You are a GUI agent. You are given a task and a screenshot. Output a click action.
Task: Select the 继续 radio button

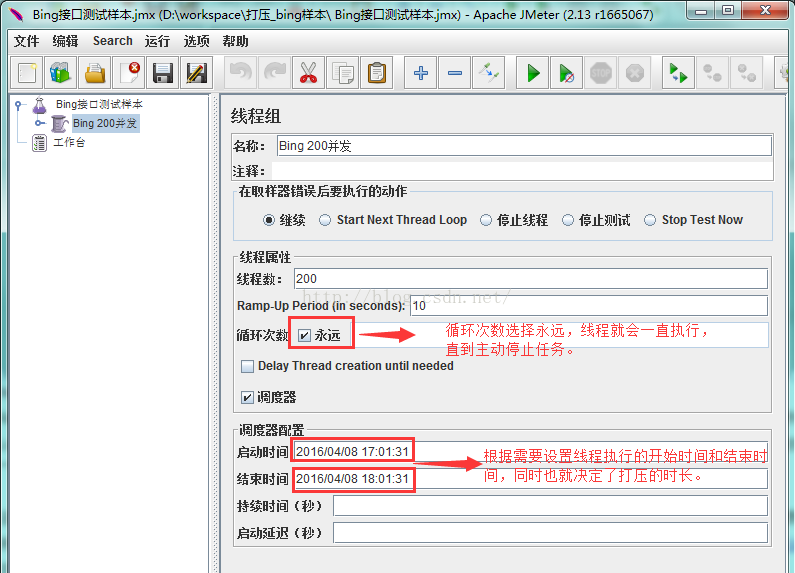click(x=269, y=220)
